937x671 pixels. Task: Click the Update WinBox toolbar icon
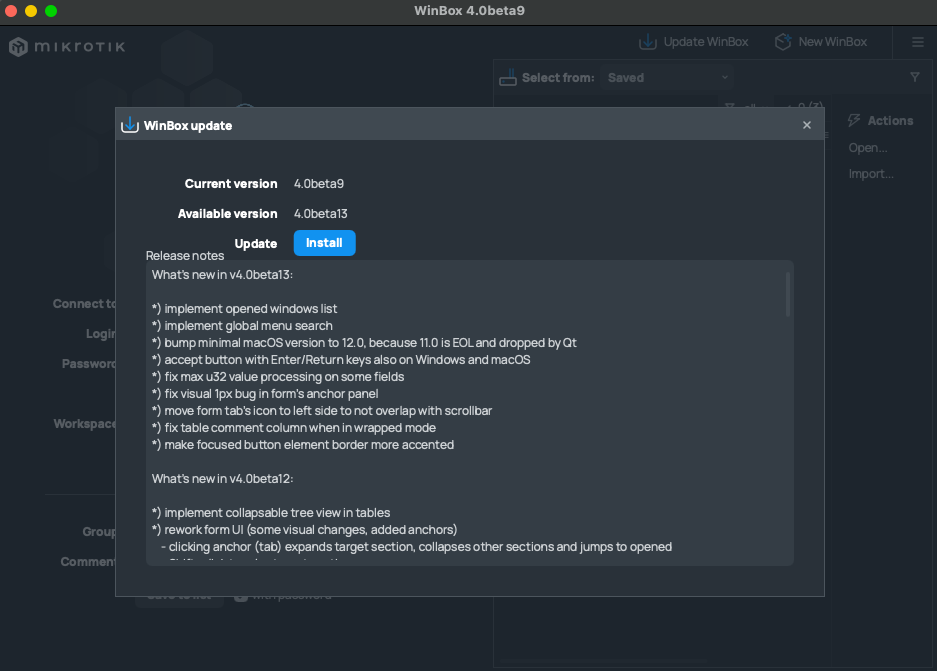point(648,42)
